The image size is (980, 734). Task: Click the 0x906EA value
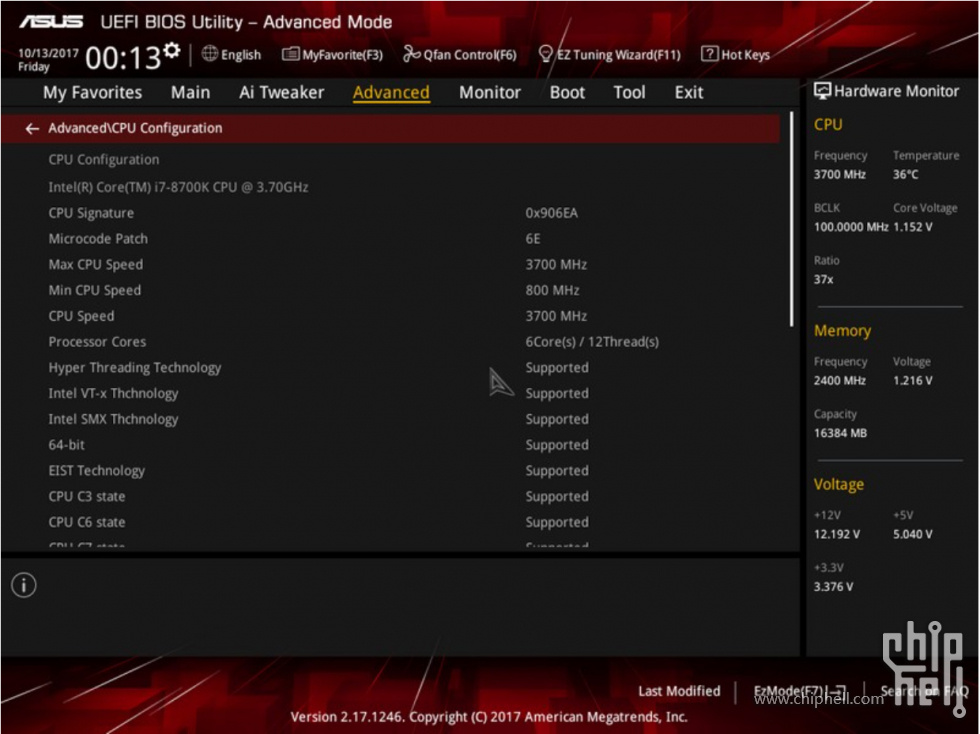pos(551,213)
